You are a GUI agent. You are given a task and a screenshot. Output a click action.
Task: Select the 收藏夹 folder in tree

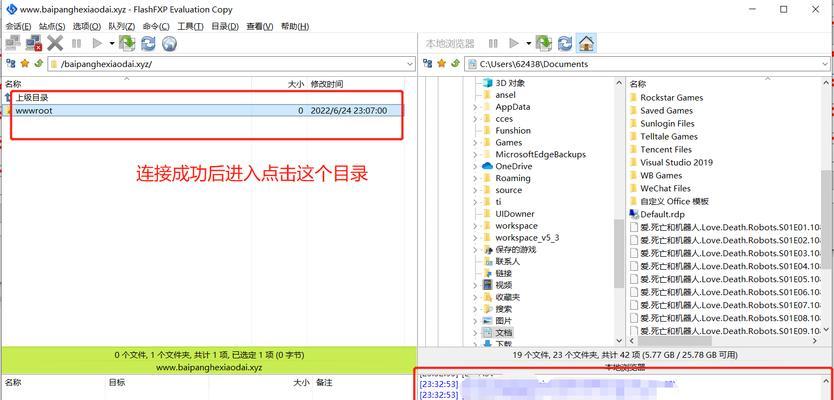coord(507,297)
